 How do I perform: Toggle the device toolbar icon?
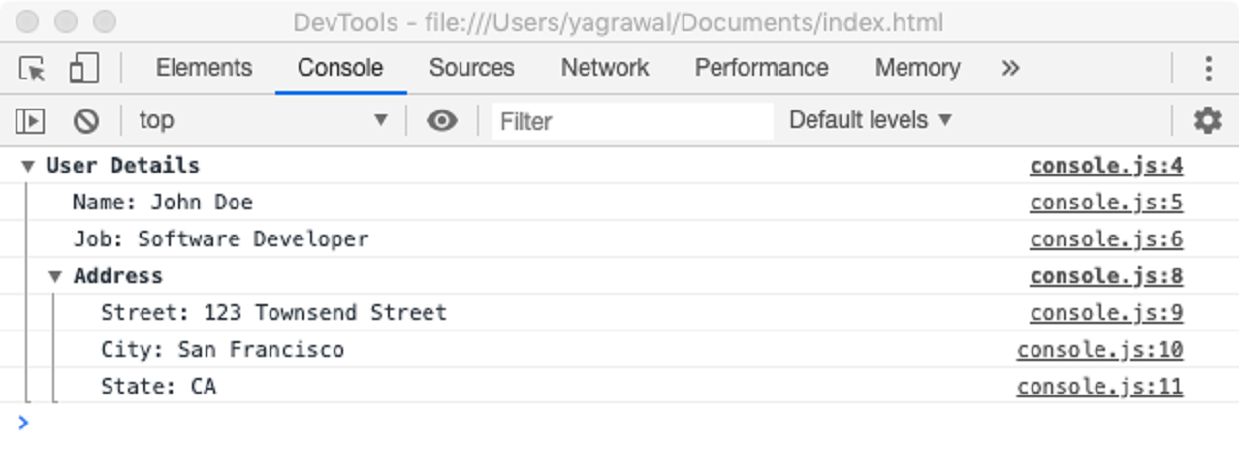[x=83, y=69]
